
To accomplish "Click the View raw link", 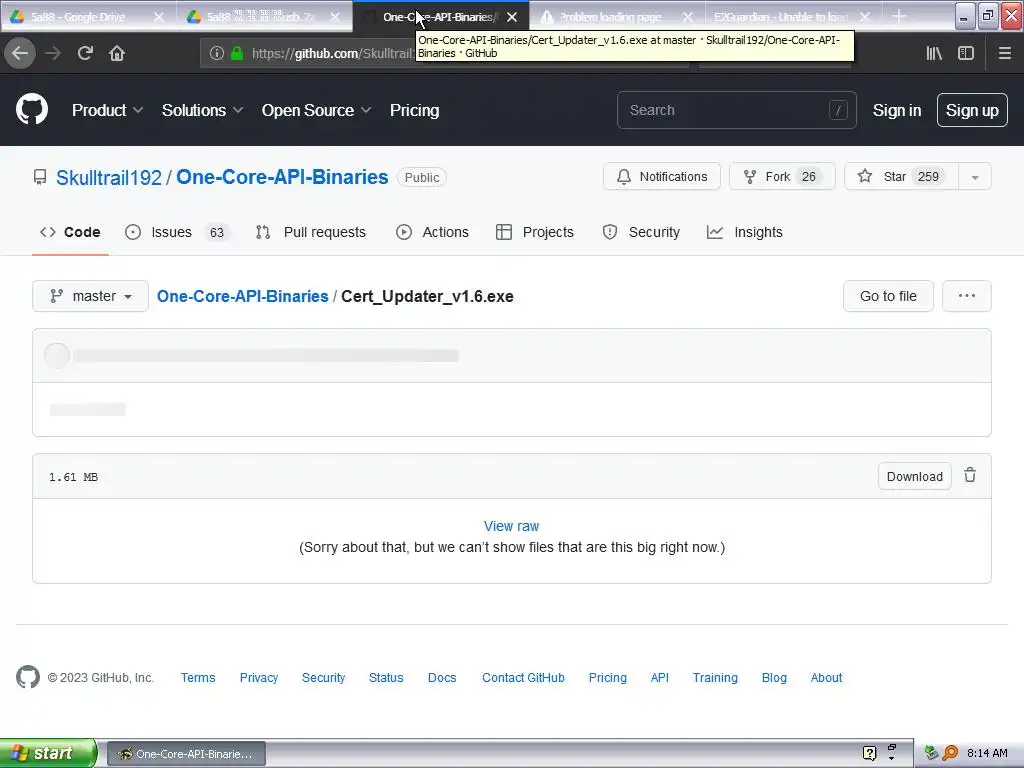I will click(x=511, y=526).
